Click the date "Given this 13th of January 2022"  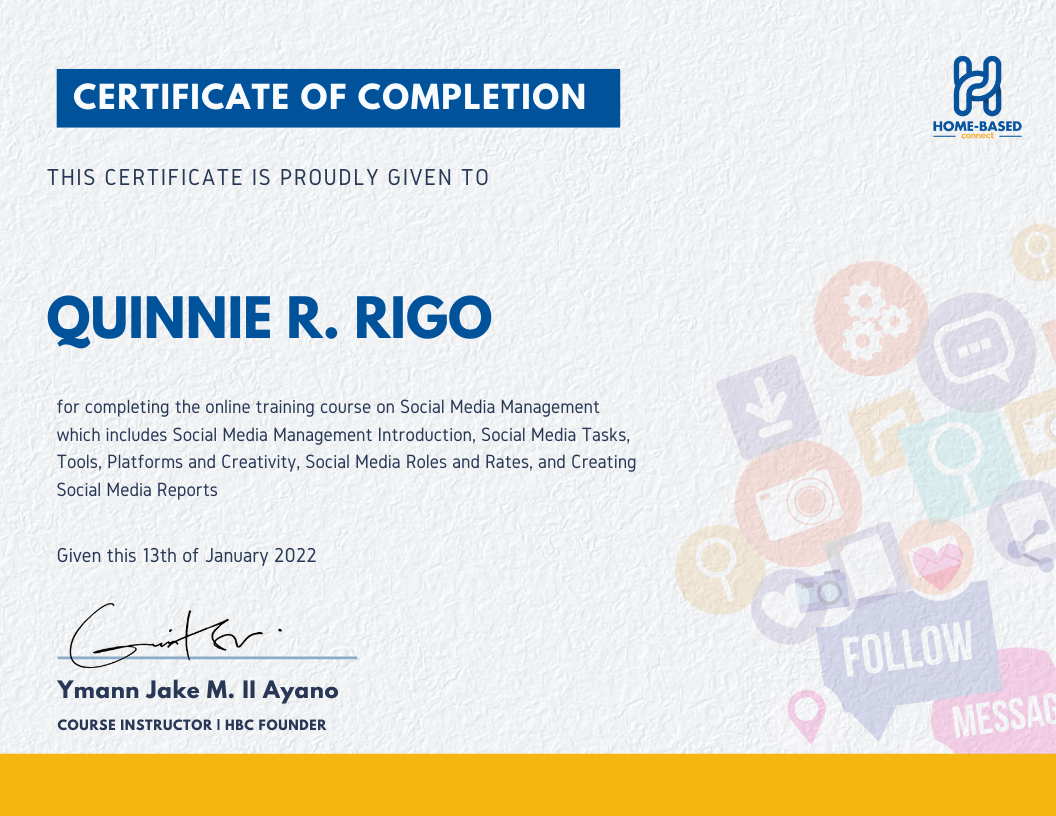(x=187, y=555)
